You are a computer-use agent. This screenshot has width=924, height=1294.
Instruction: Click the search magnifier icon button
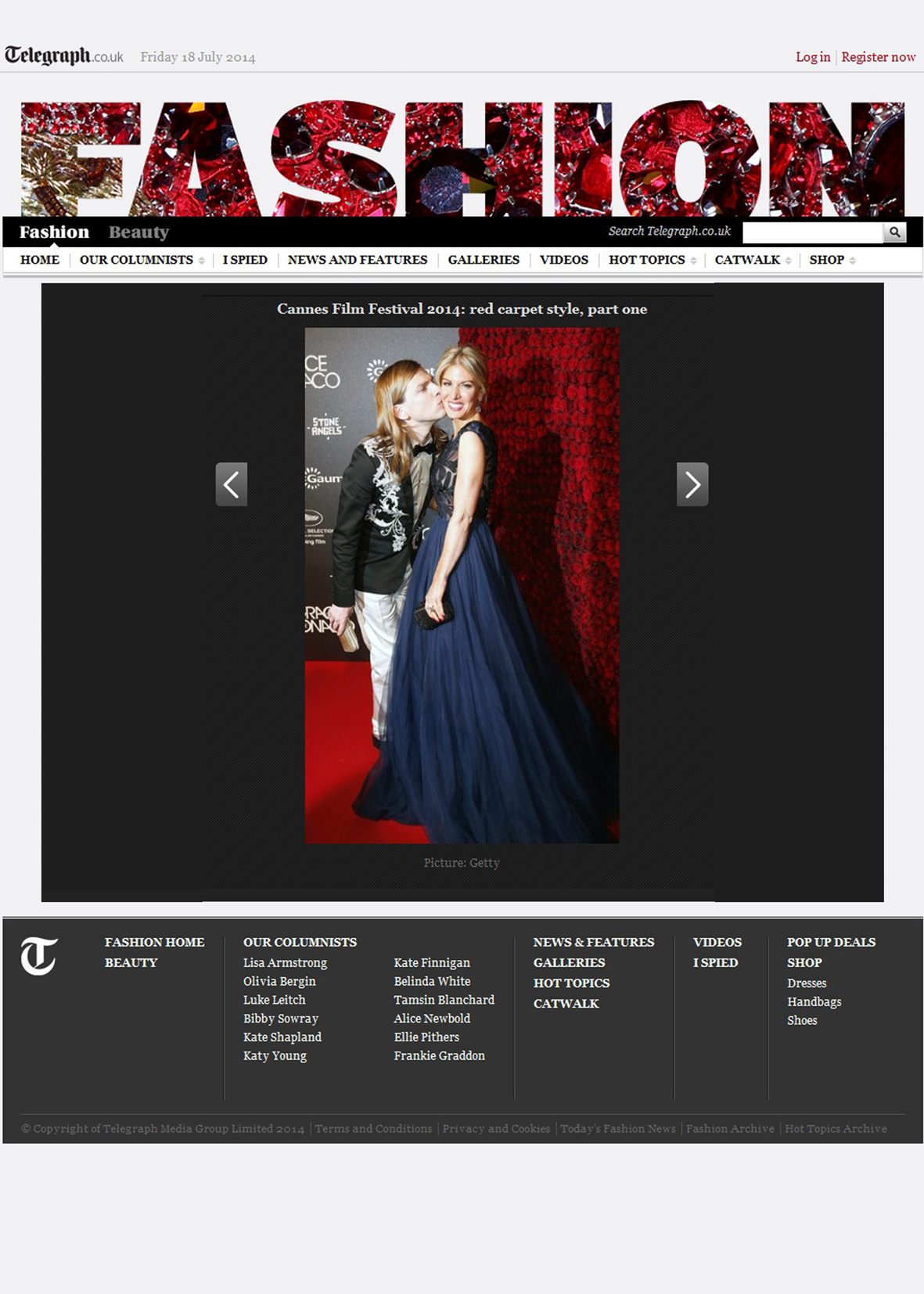click(x=894, y=232)
